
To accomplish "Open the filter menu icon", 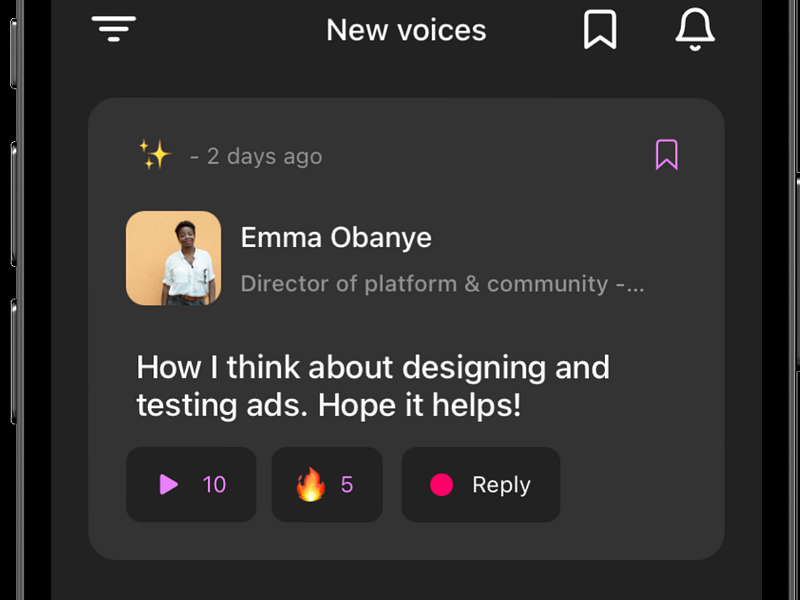I will coord(113,29).
